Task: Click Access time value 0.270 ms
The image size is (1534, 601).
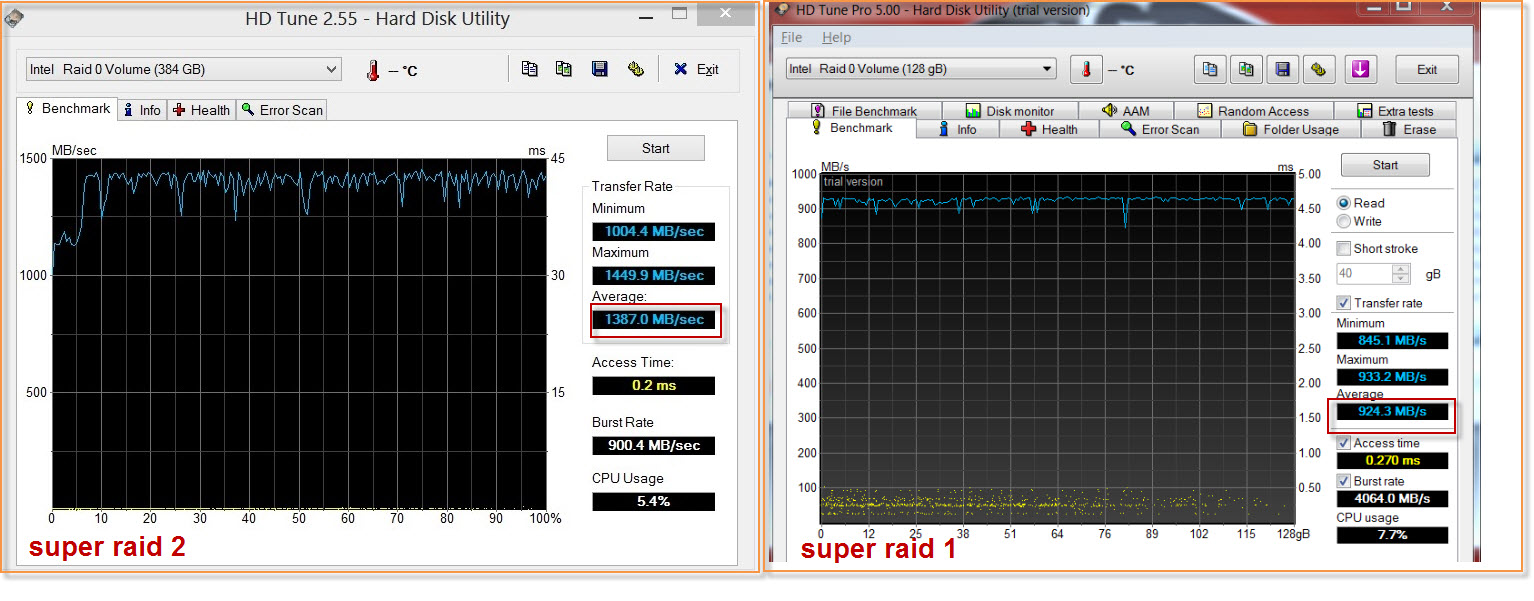Action: tap(1391, 461)
